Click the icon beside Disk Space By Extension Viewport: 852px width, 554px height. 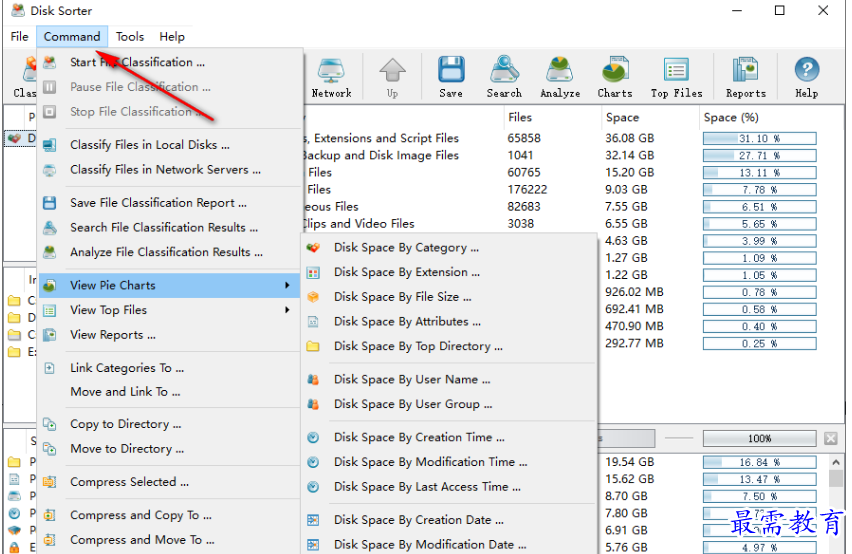[313, 273]
